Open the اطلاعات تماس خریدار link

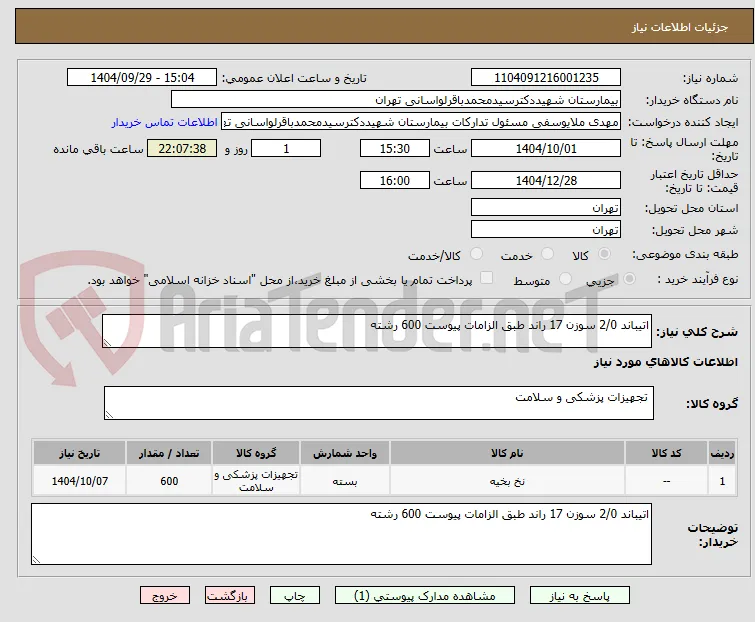[x=164, y=122]
